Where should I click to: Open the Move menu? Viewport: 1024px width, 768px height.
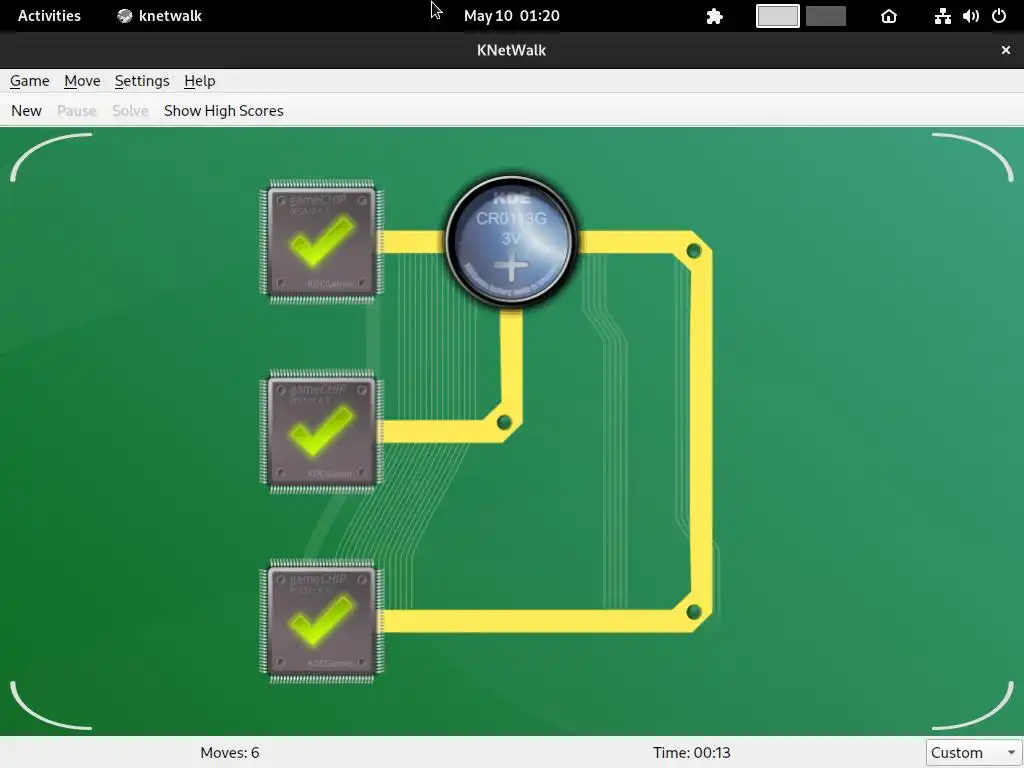point(82,81)
